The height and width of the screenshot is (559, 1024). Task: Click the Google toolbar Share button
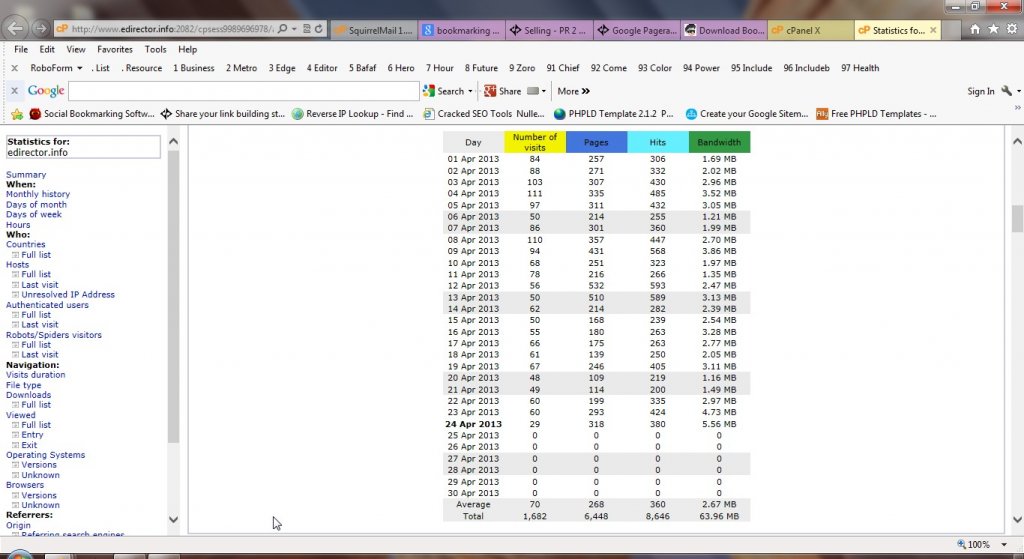pyautogui.click(x=503, y=91)
